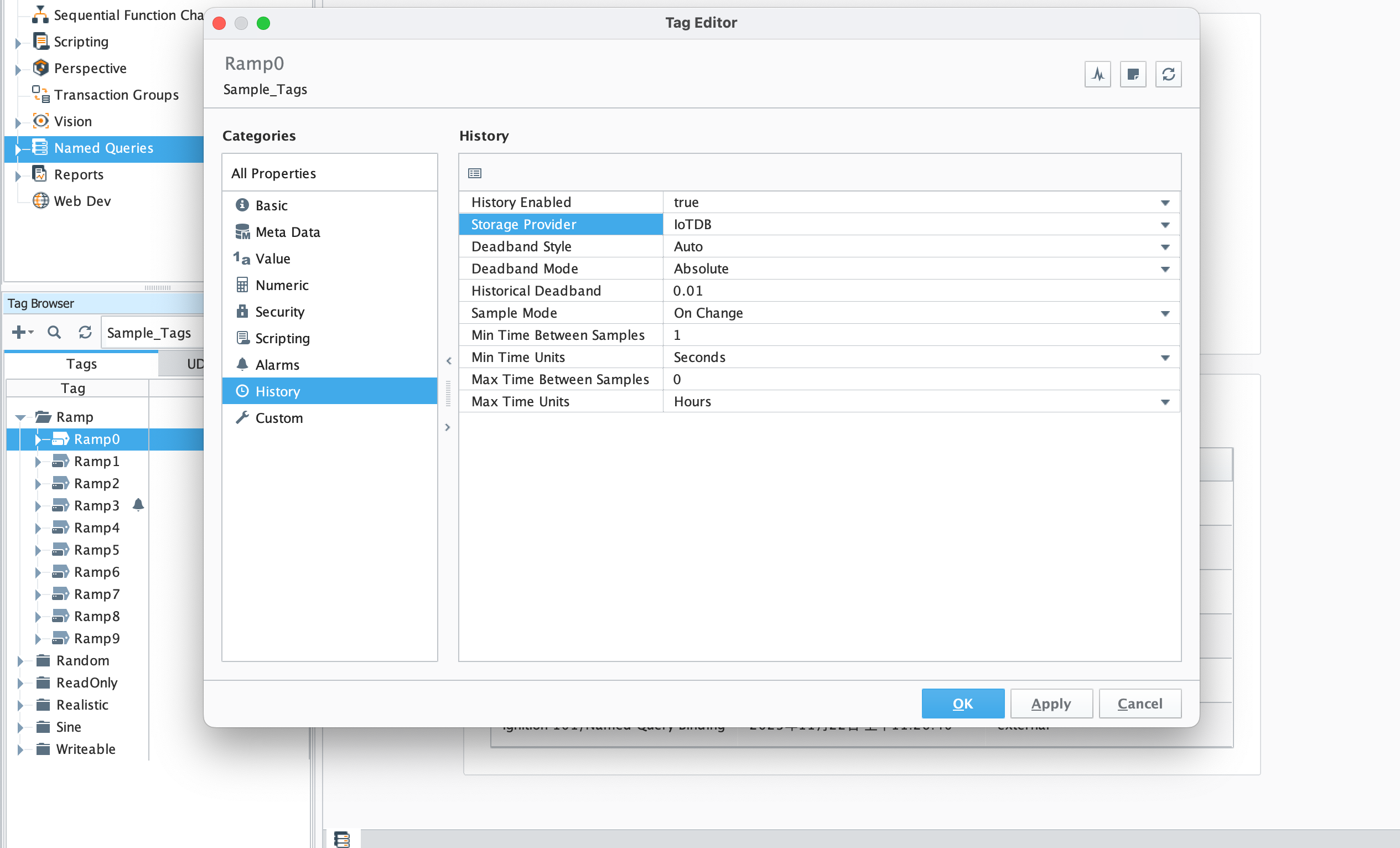The width and height of the screenshot is (1400, 848).
Task: Select the History category tab
Action: coord(278,391)
